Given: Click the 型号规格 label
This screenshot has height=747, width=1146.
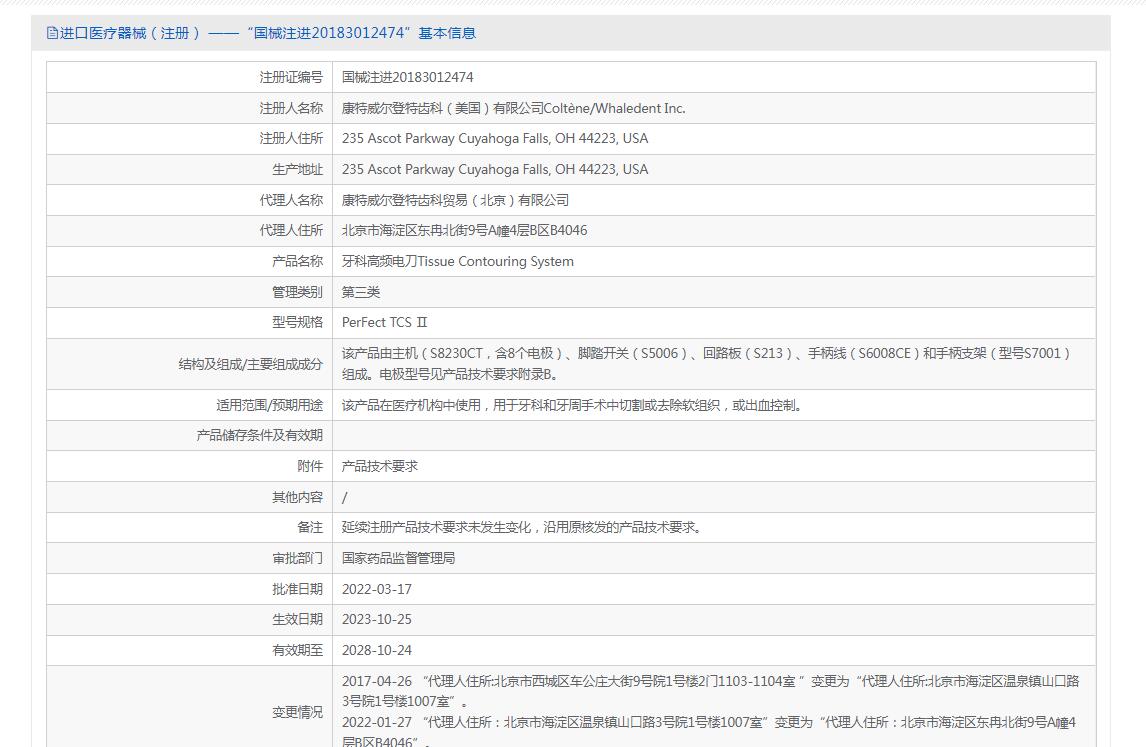Looking at the screenshot, I should pos(297,322).
